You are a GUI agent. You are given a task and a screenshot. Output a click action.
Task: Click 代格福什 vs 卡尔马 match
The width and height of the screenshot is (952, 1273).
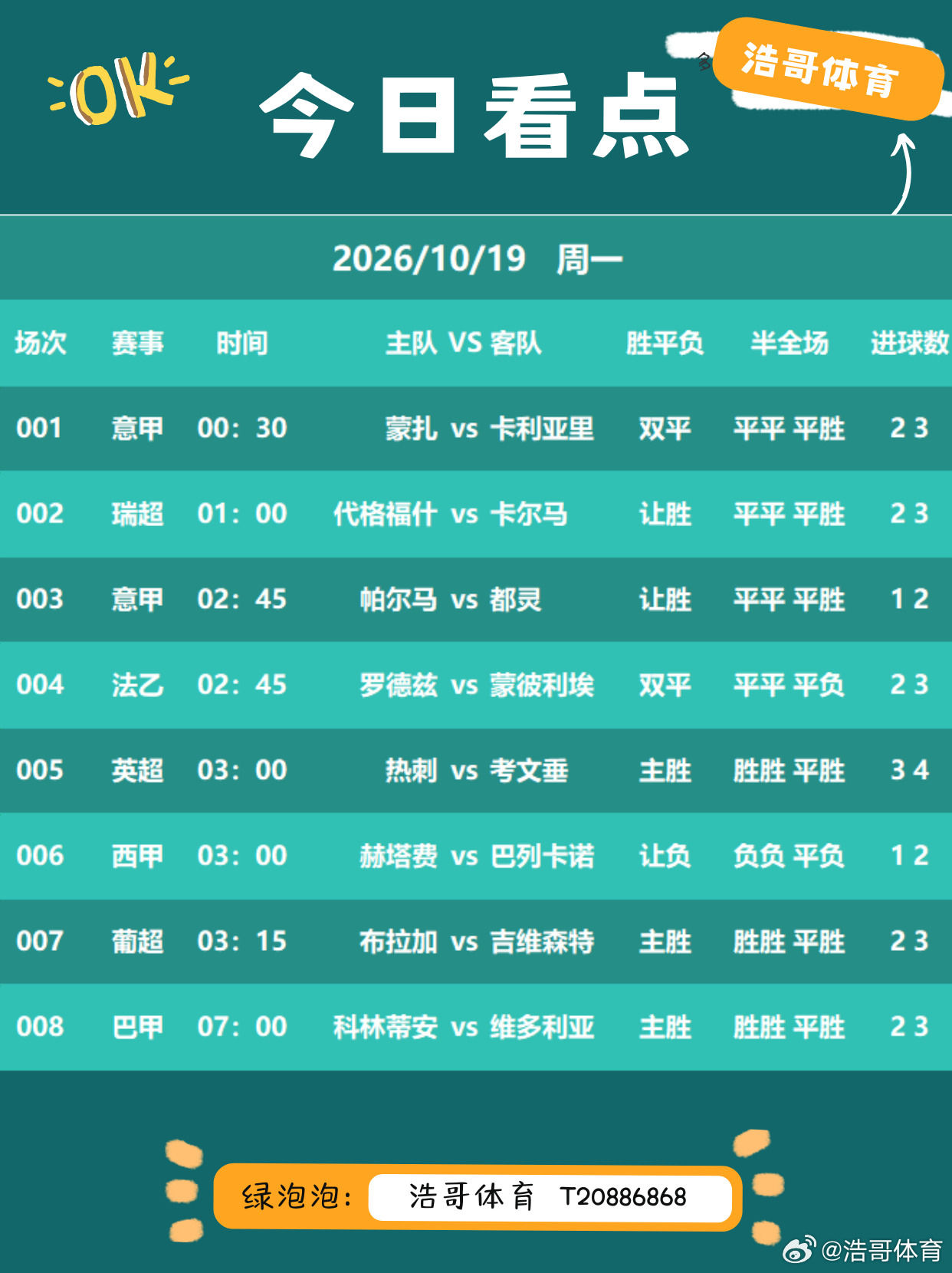point(451,513)
